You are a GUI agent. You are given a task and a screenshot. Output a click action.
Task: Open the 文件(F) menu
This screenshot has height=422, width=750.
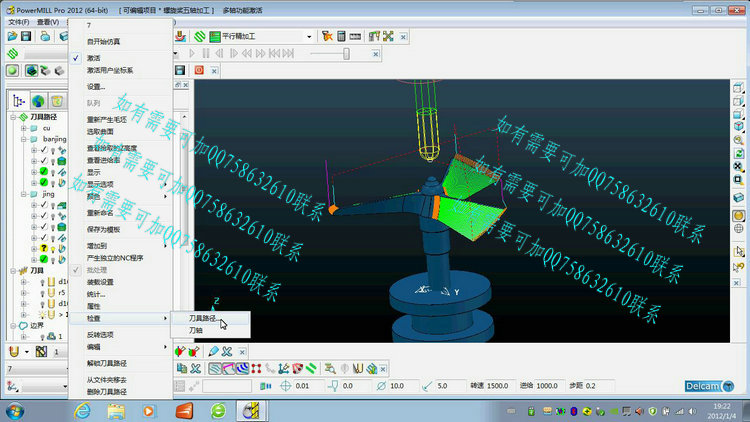point(19,22)
